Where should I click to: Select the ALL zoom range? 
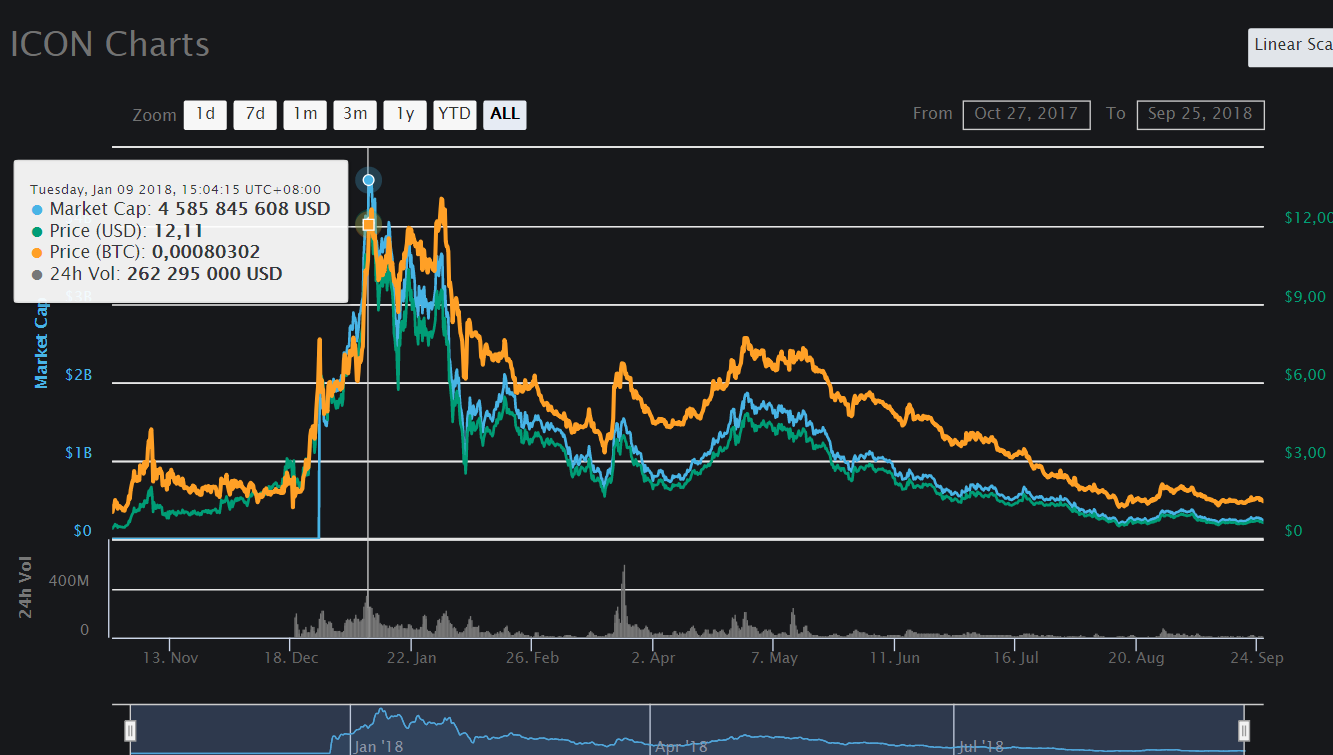coord(505,115)
